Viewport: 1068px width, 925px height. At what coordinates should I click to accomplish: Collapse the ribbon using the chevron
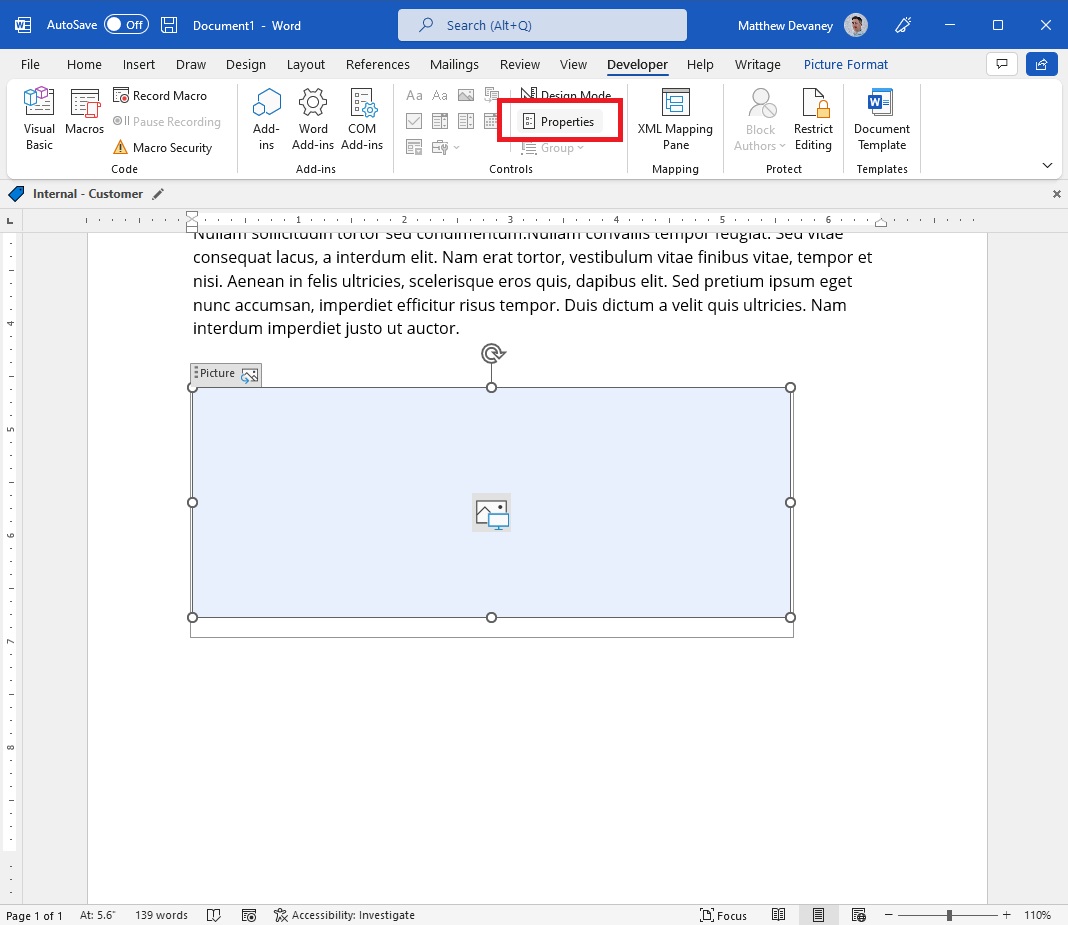(x=1047, y=165)
